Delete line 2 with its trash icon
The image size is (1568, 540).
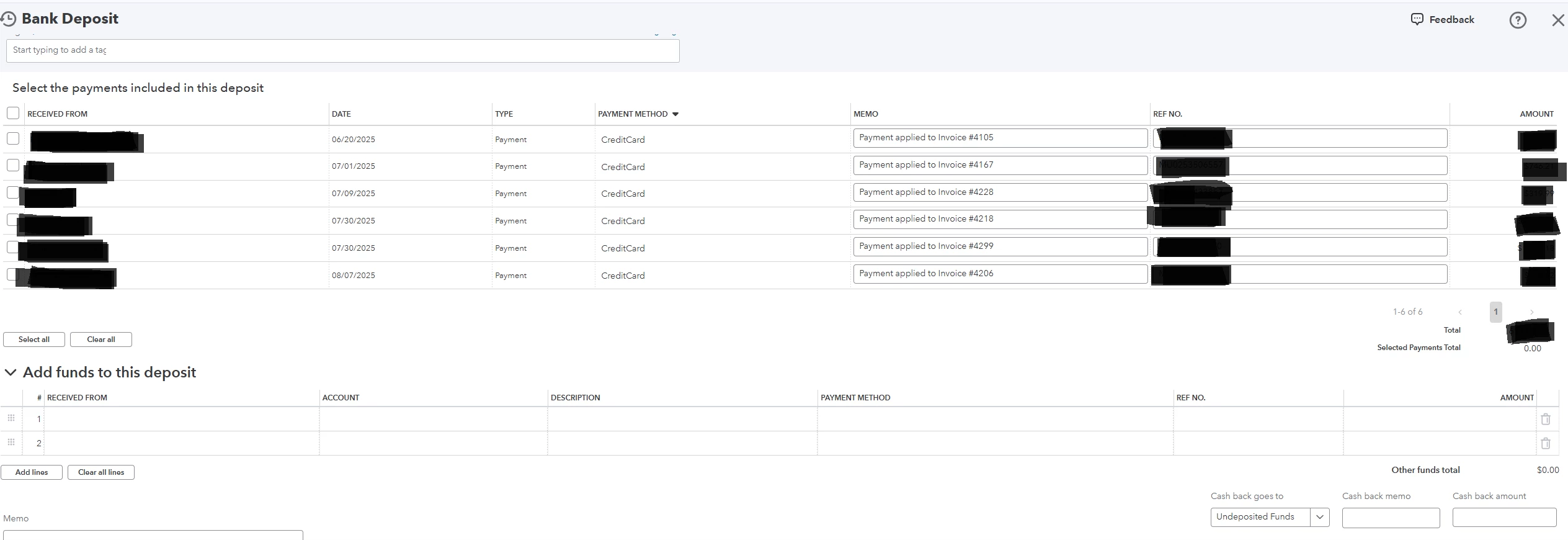(x=1546, y=443)
